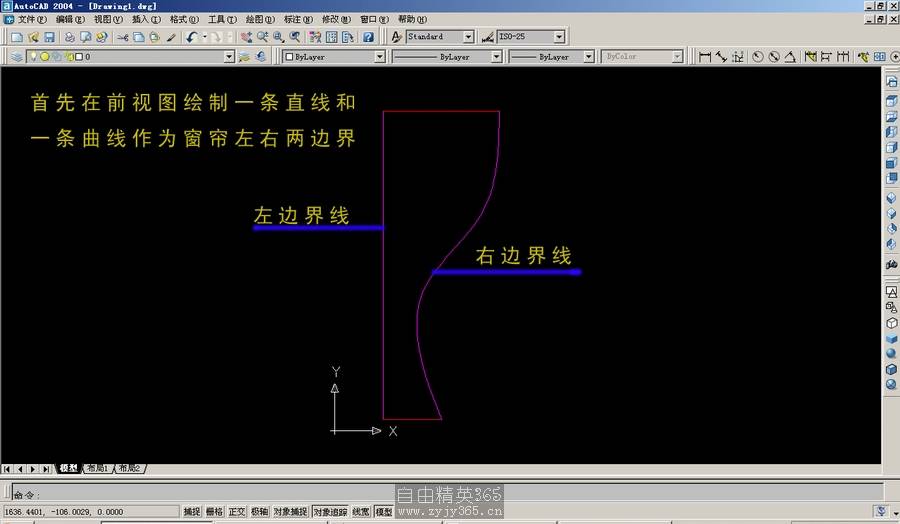Switch to the 布局1 layout tab

tap(97, 468)
